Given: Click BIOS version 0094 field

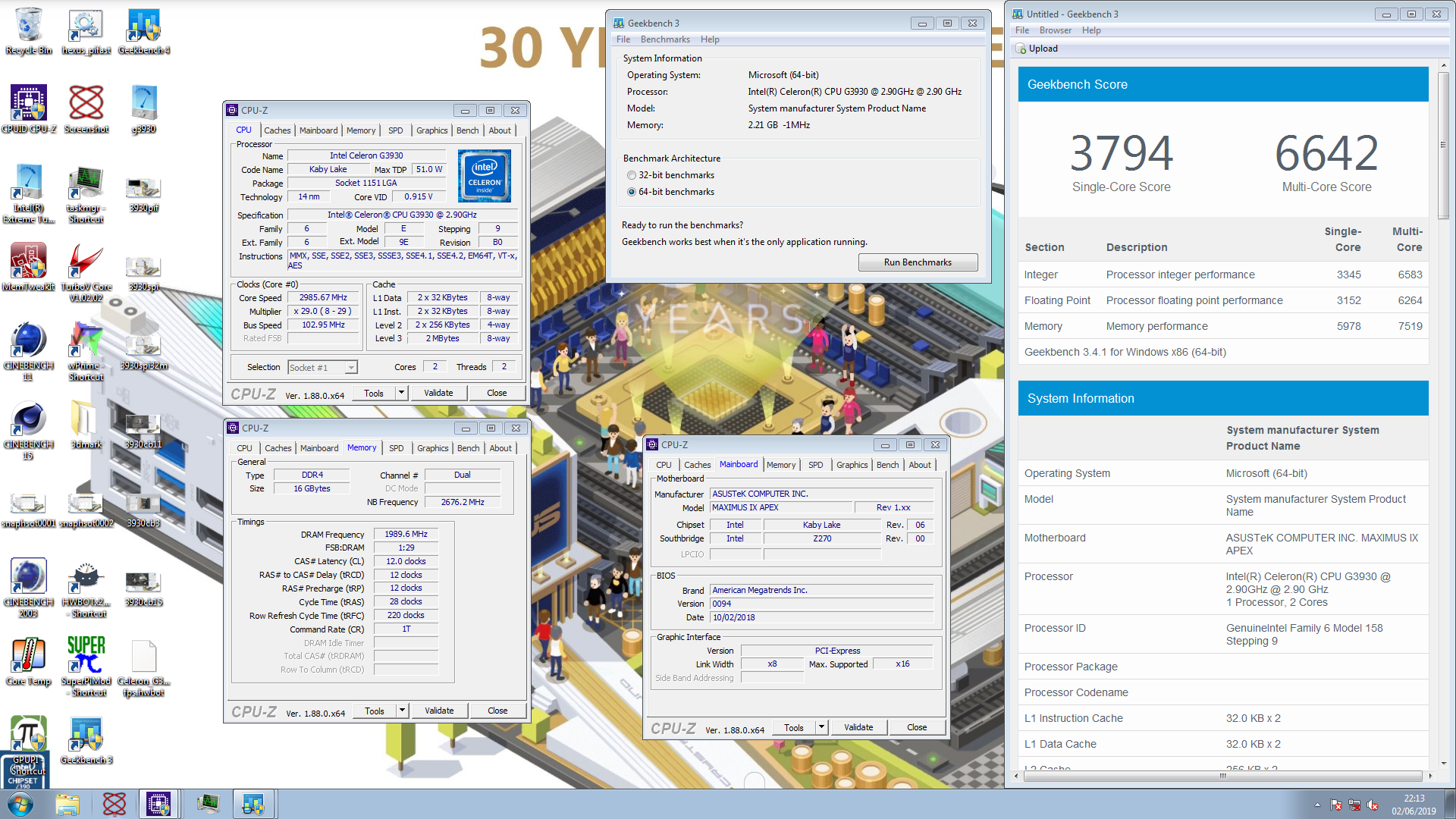Looking at the screenshot, I should [x=821, y=604].
